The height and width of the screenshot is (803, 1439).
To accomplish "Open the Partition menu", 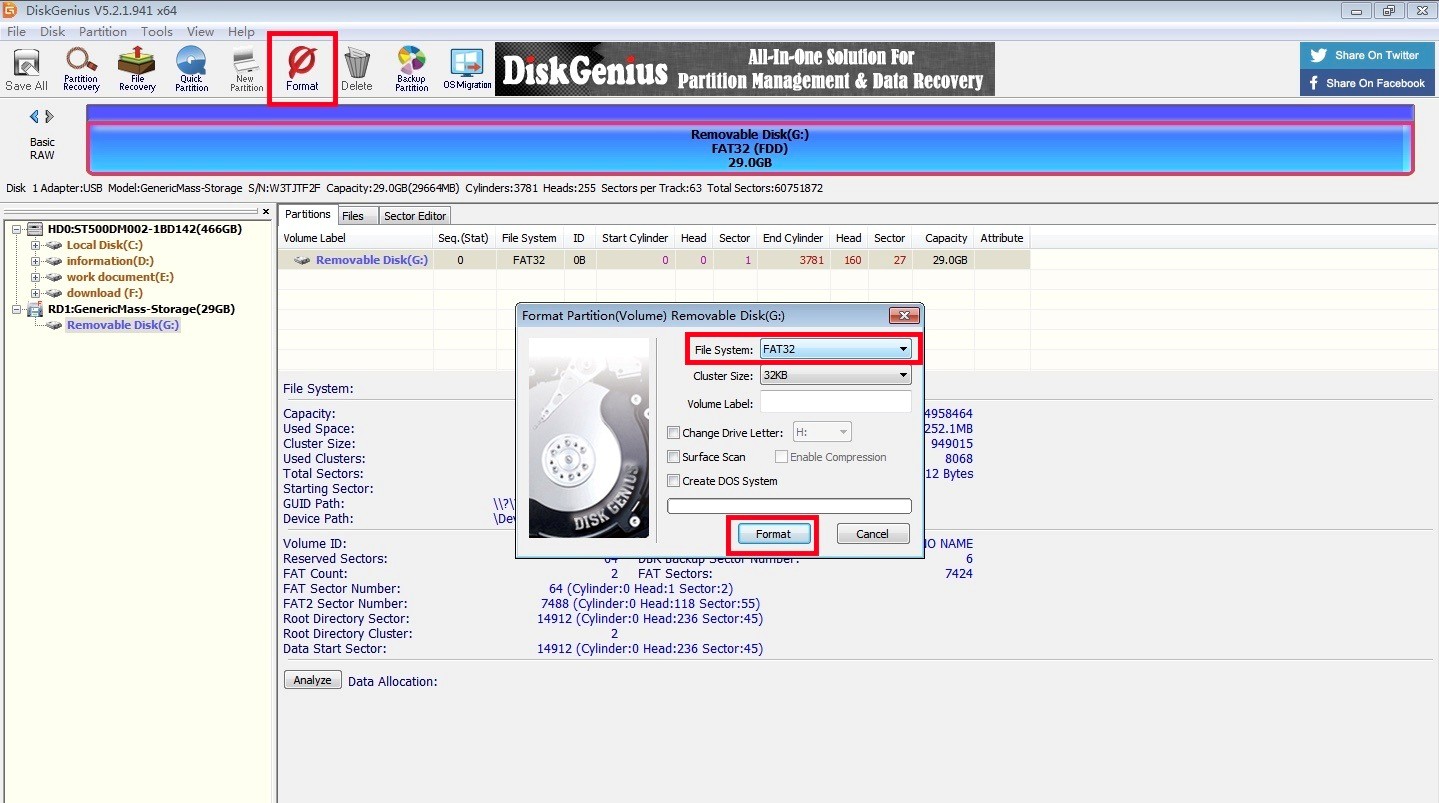I will pyautogui.click(x=103, y=32).
